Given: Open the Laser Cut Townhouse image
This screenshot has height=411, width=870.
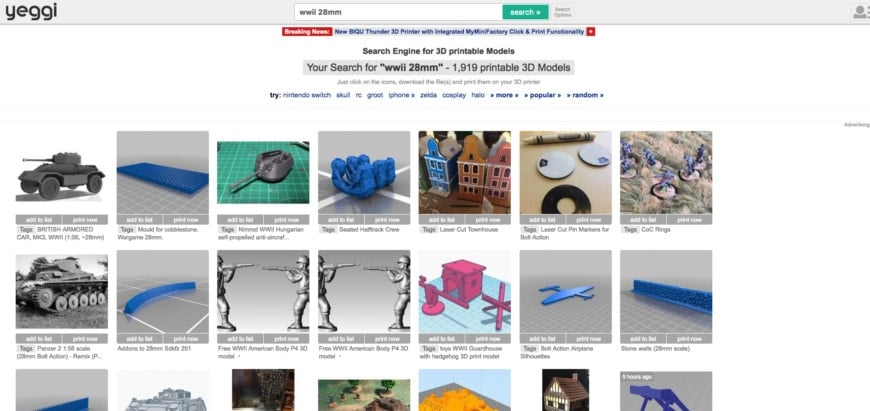Looking at the screenshot, I should [x=464, y=172].
